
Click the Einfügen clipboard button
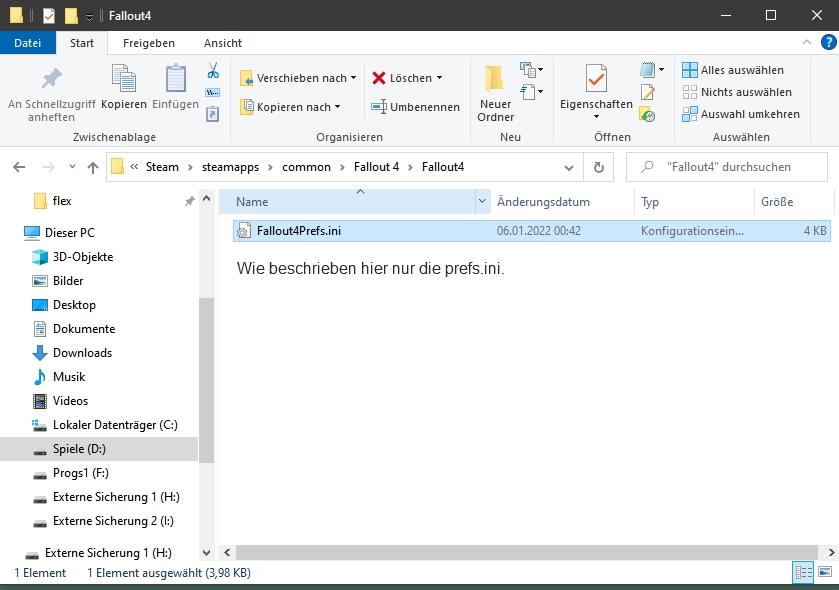[175, 87]
